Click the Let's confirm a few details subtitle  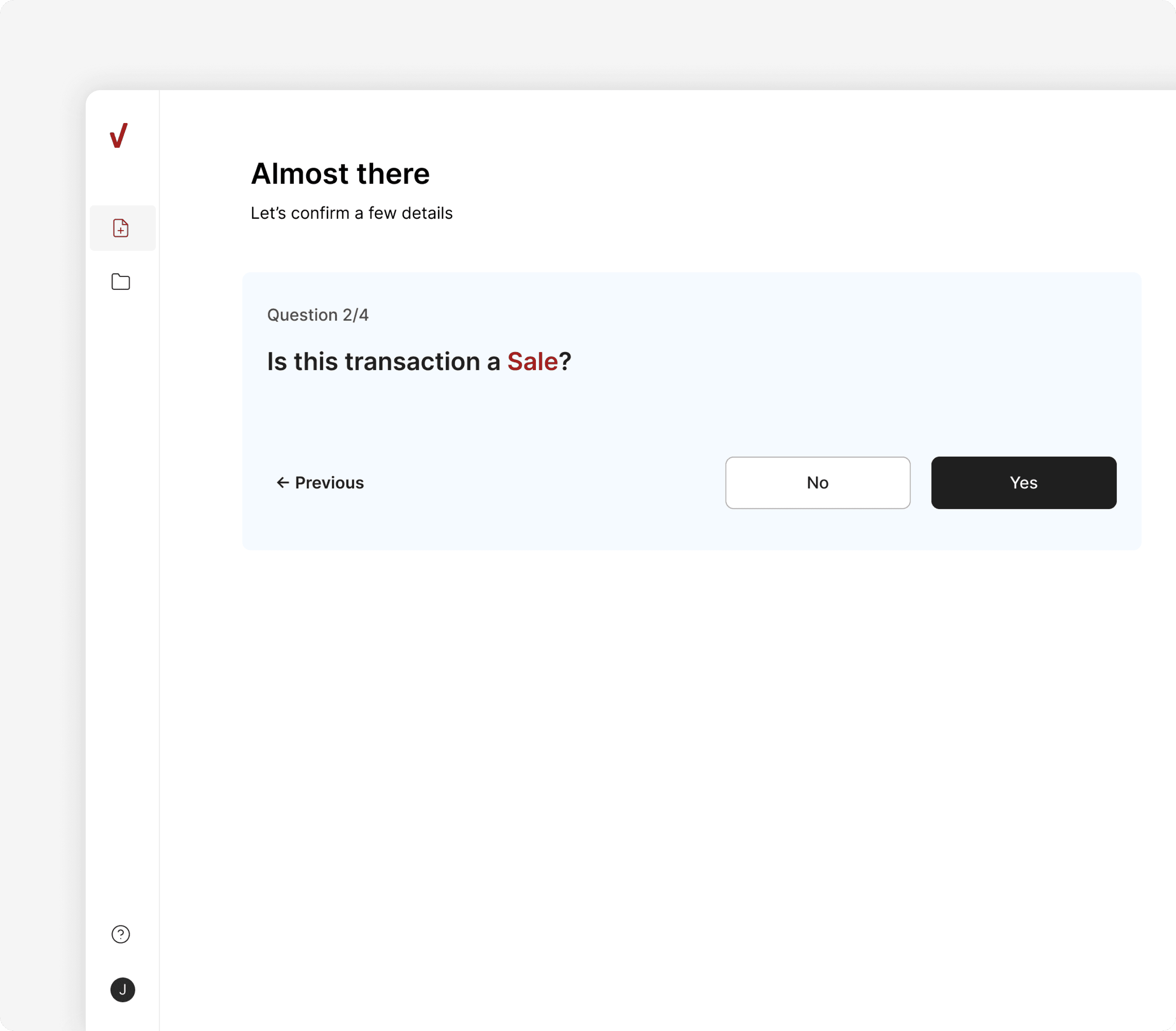pyautogui.click(x=351, y=214)
